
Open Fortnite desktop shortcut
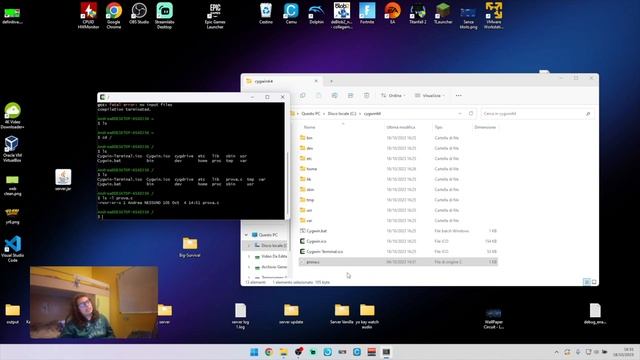pos(367,13)
